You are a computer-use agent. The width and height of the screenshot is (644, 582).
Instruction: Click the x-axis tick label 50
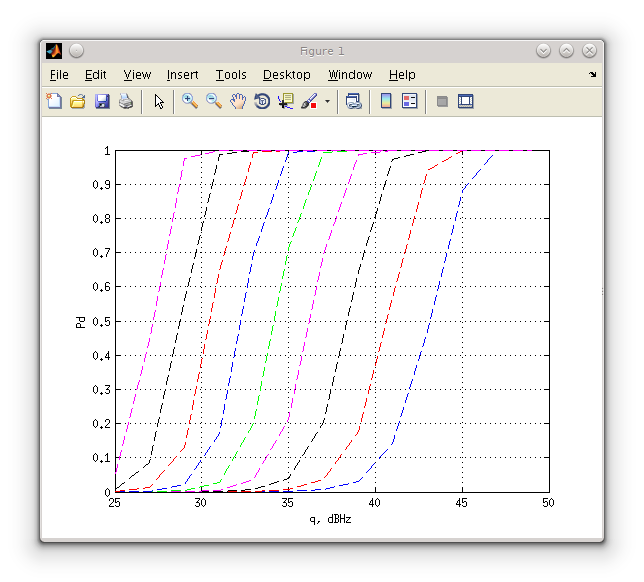tap(548, 503)
